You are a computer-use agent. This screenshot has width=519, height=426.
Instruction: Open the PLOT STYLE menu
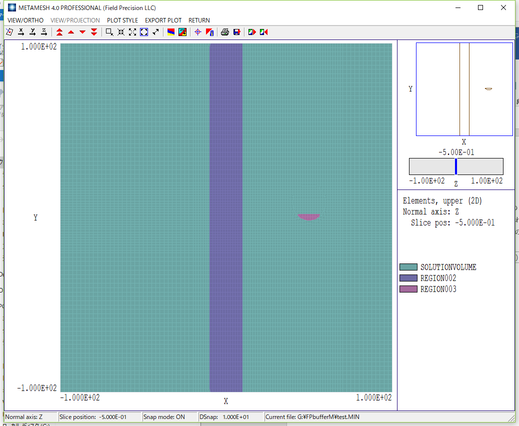[122, 20]
